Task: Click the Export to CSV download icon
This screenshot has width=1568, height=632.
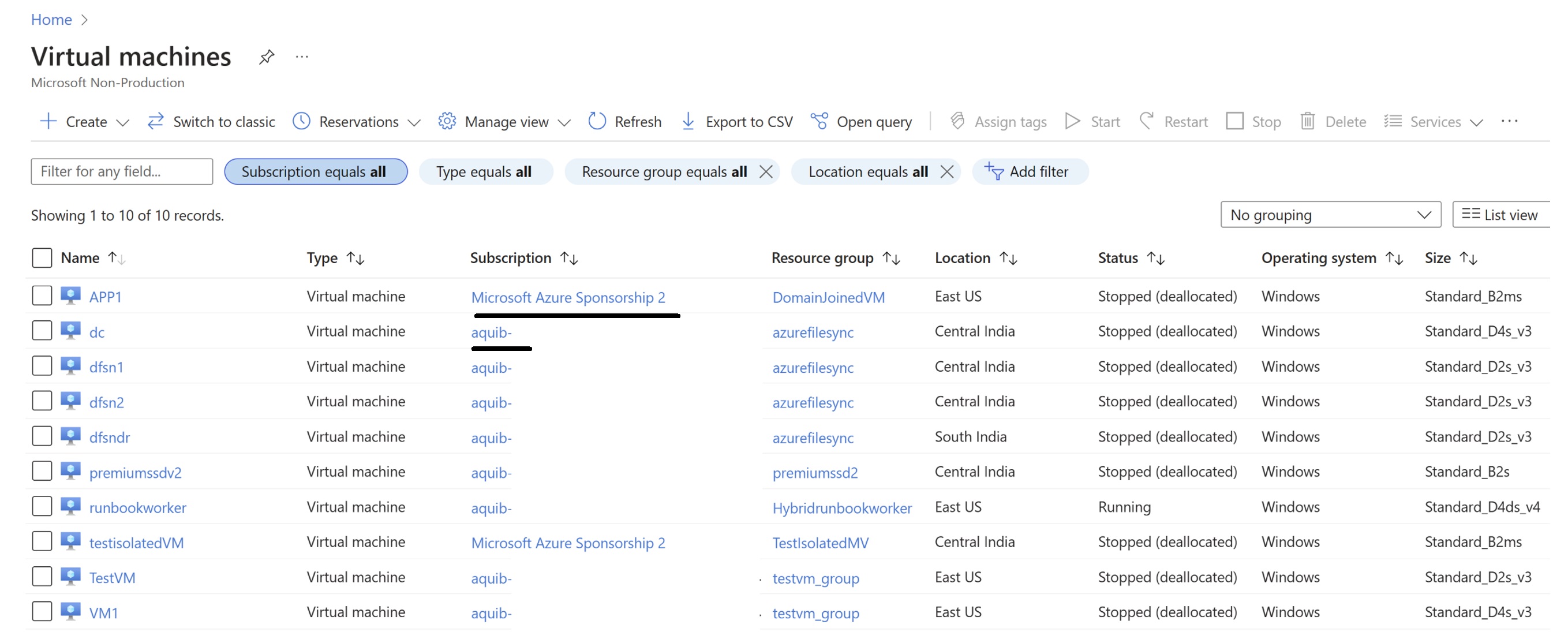Action: [688, 121]
